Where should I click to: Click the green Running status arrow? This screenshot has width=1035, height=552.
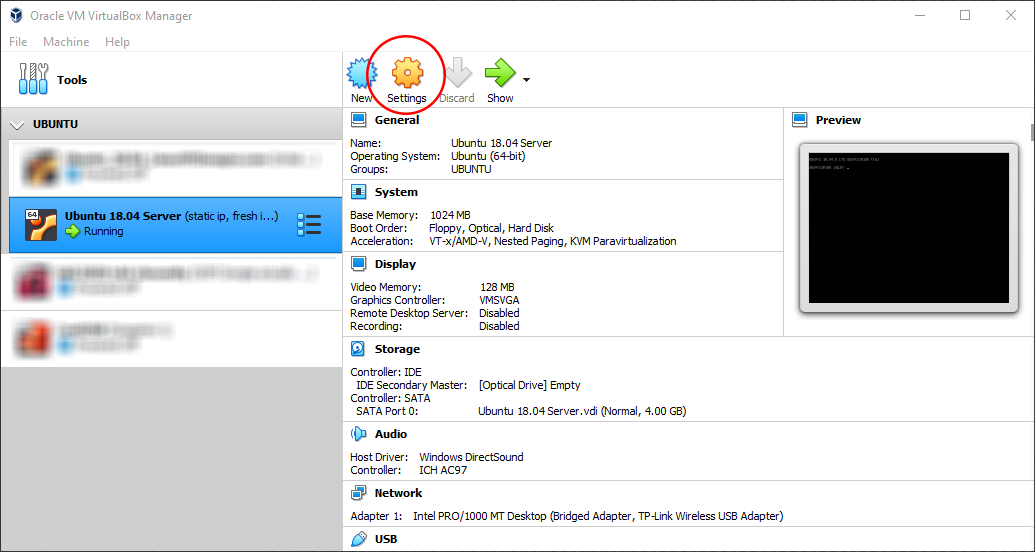pyautogui.click(x=73, y=231)
